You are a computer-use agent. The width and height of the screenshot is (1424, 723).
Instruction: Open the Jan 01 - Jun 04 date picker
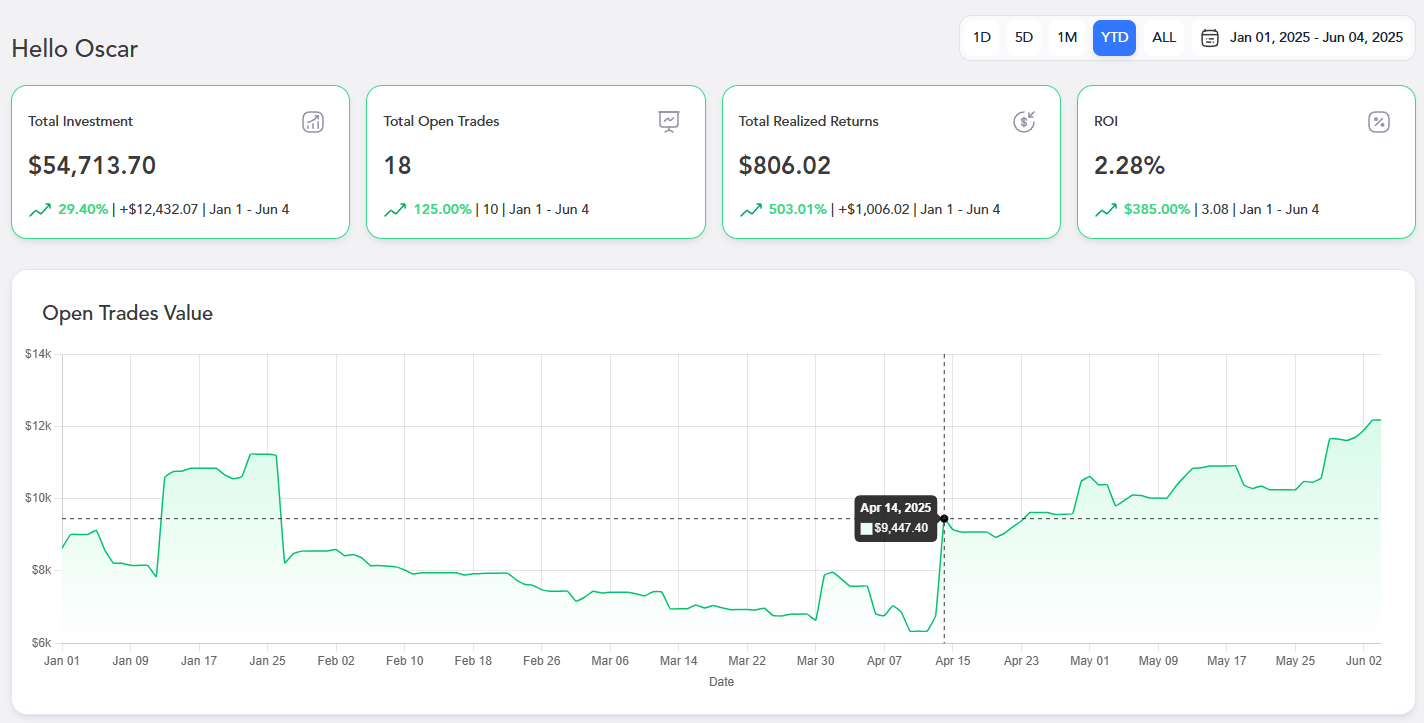(1316, 38)
